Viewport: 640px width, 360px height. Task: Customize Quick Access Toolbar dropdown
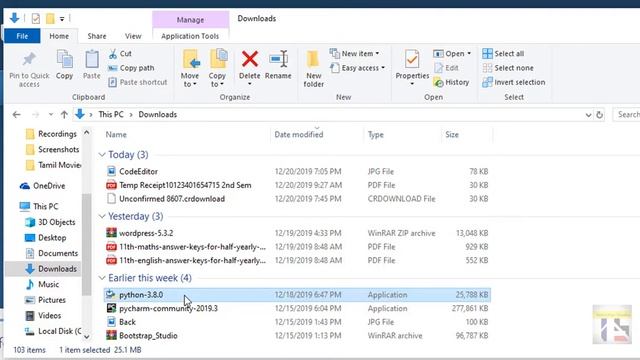pyautogui.click(x=62, y=19)
